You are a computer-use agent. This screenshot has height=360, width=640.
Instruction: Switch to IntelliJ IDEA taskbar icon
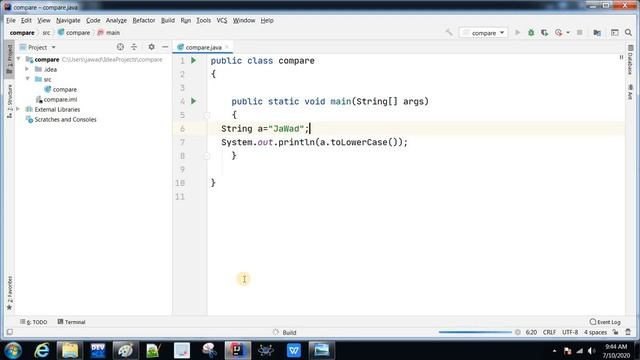[x=238, y=350]
